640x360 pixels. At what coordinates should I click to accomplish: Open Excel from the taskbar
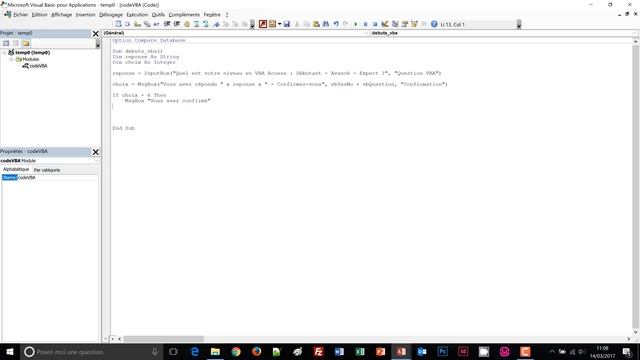pyautogui.click(x=360, y=351)
